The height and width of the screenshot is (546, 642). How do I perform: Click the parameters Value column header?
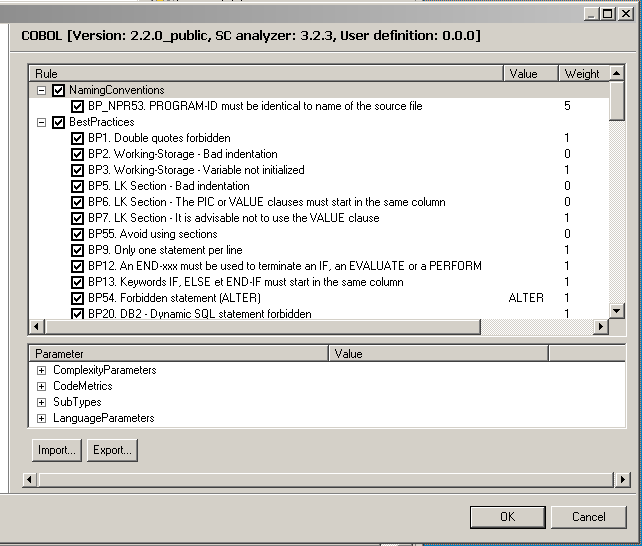tap(439, 354)
